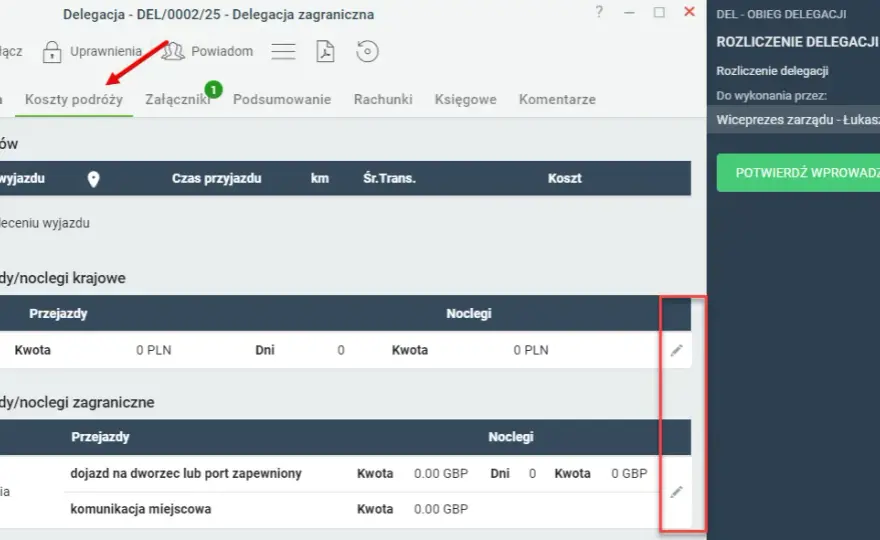Image resolution: width=880 pixels, height=540 pixels.
Task: Click dojazd na dworzec lub port zapewniony
Action: pyautogui.click(x=186, y=473)
